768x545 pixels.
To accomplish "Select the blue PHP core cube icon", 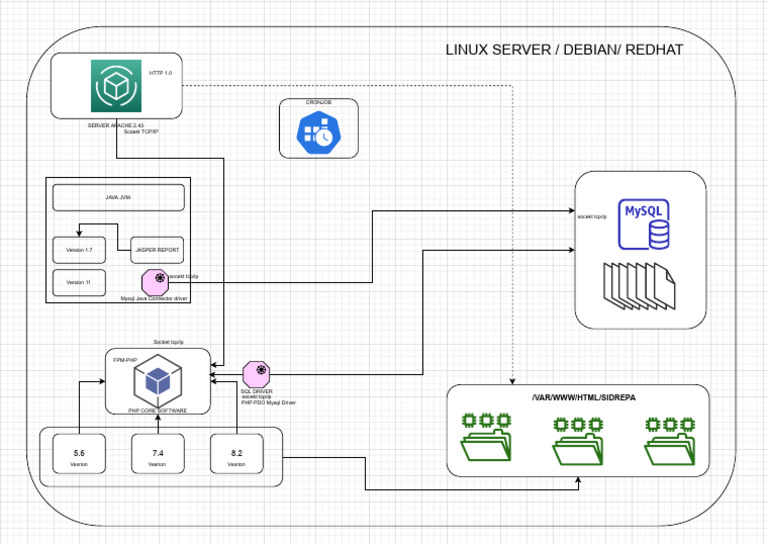I will coord(158,380).
